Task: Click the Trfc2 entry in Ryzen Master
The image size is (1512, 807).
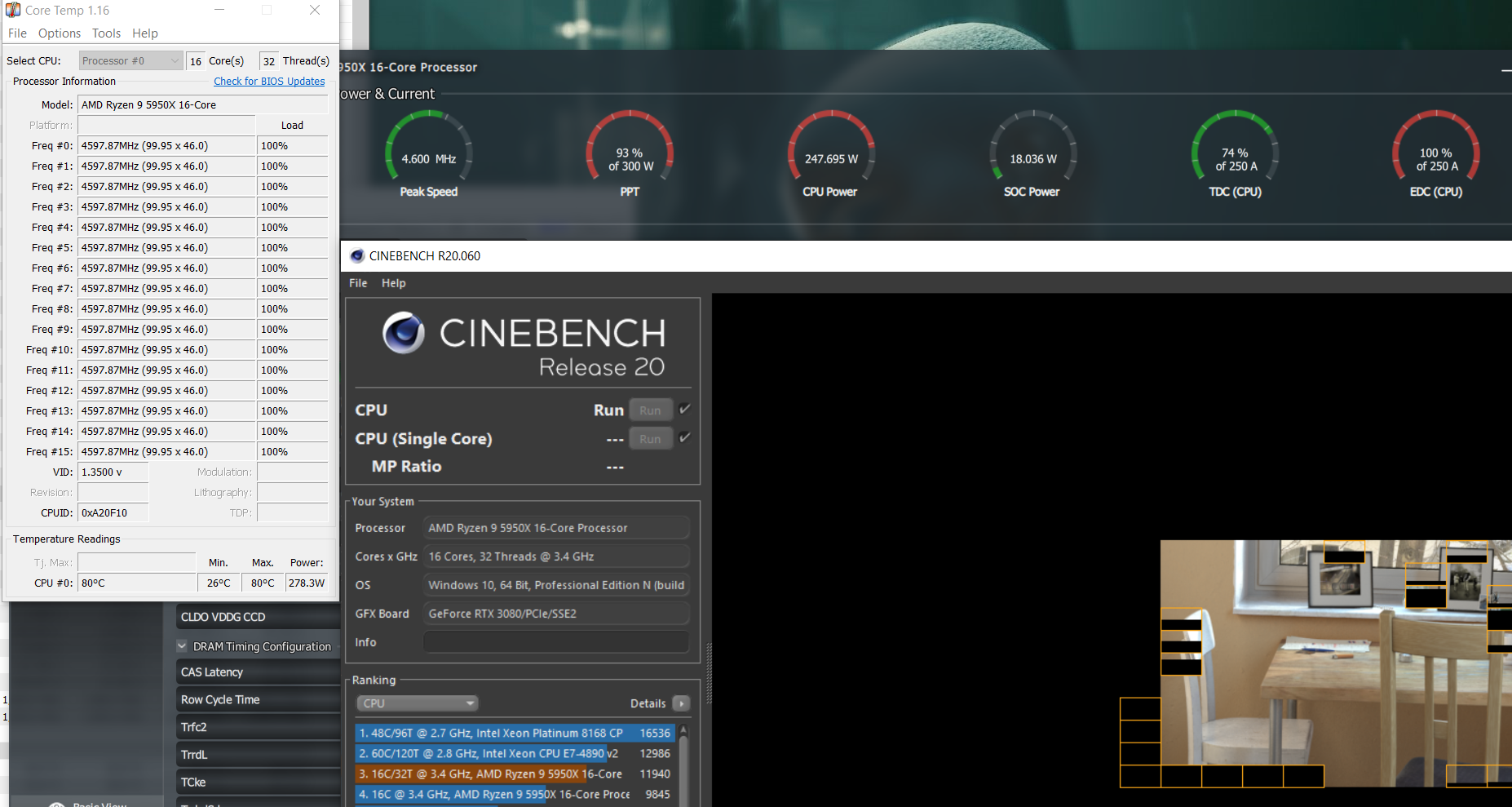Action: click(x=258, y=727)
